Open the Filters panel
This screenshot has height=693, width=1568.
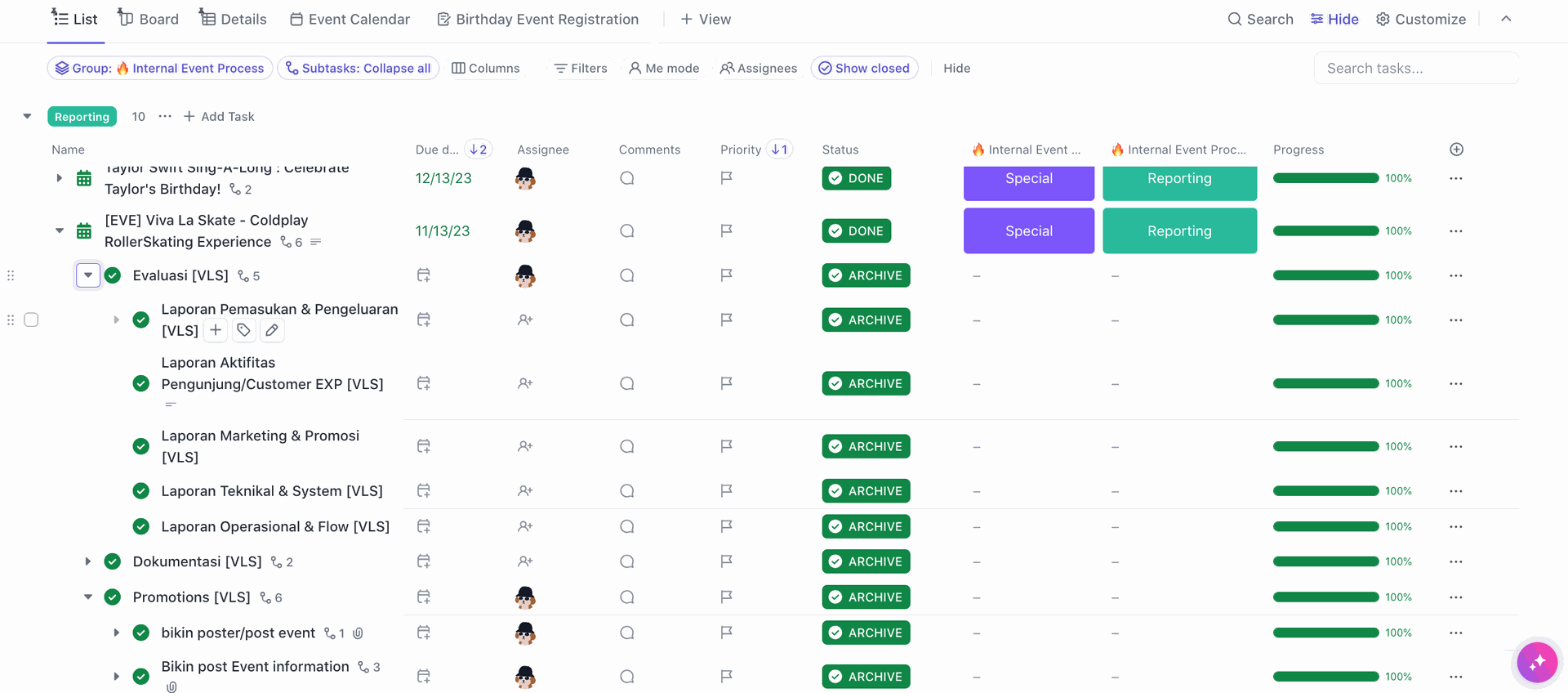pyautogui.click(x=581, y=68)
